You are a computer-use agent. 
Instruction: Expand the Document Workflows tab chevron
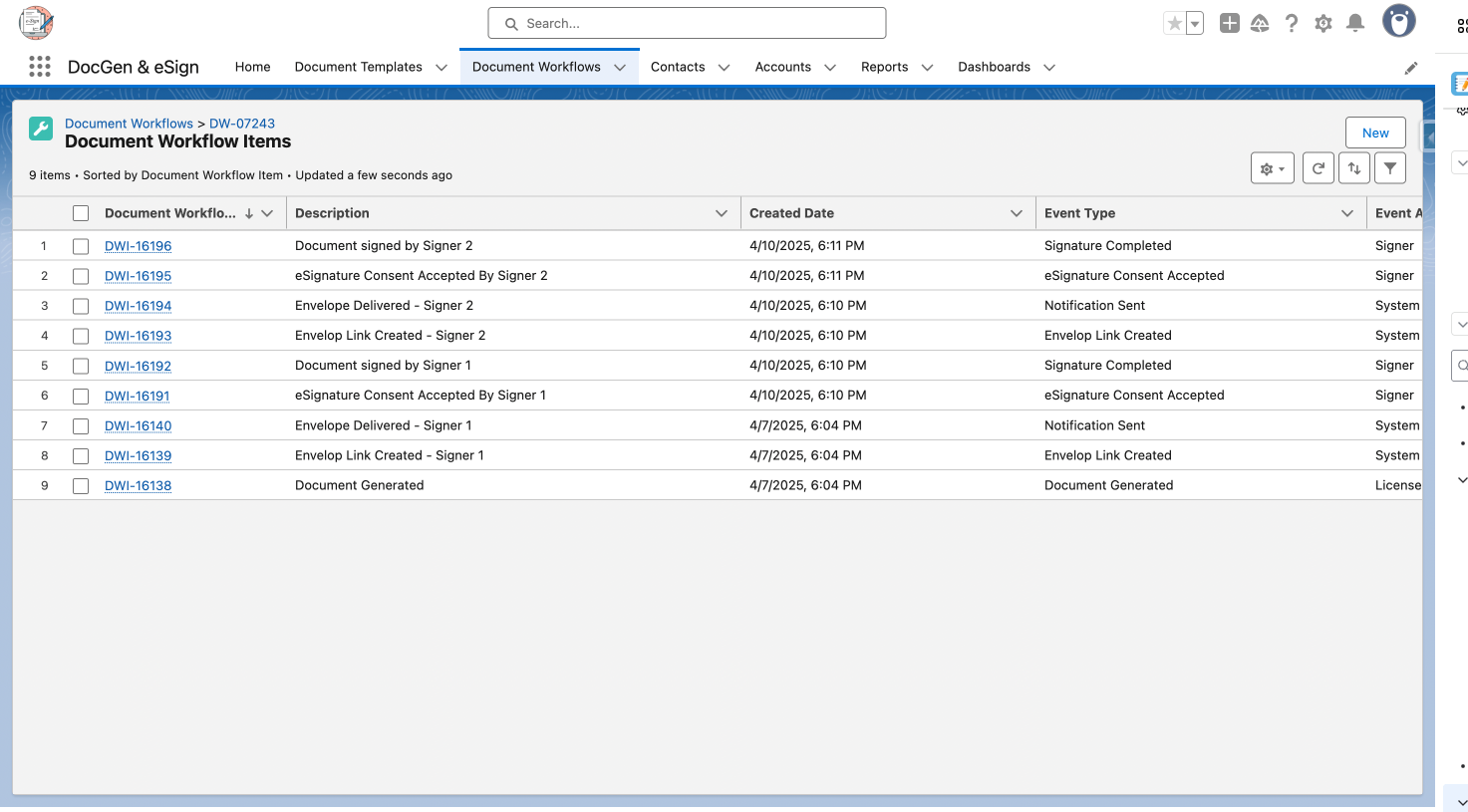(620, 68)
